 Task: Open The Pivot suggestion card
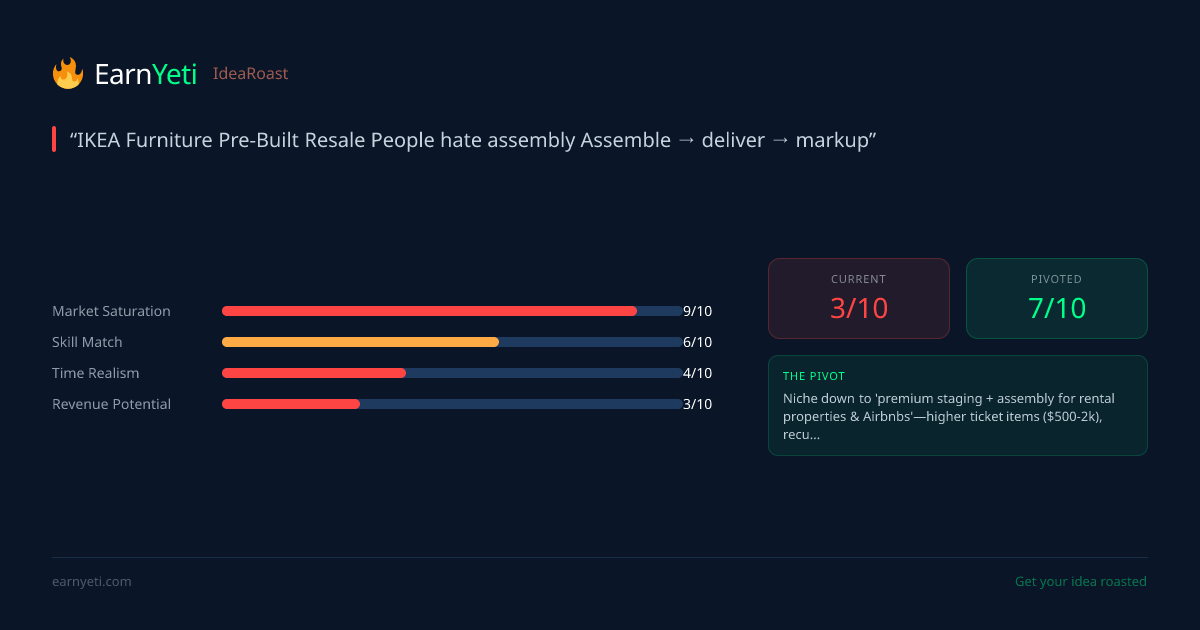(x=957, y=405)
